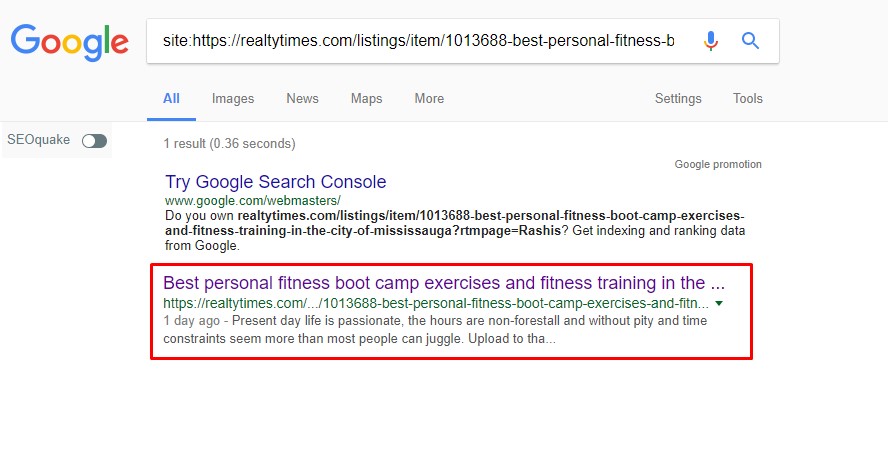Show the search Tools options
Screen dimensions: 888x473
(747, 98)
